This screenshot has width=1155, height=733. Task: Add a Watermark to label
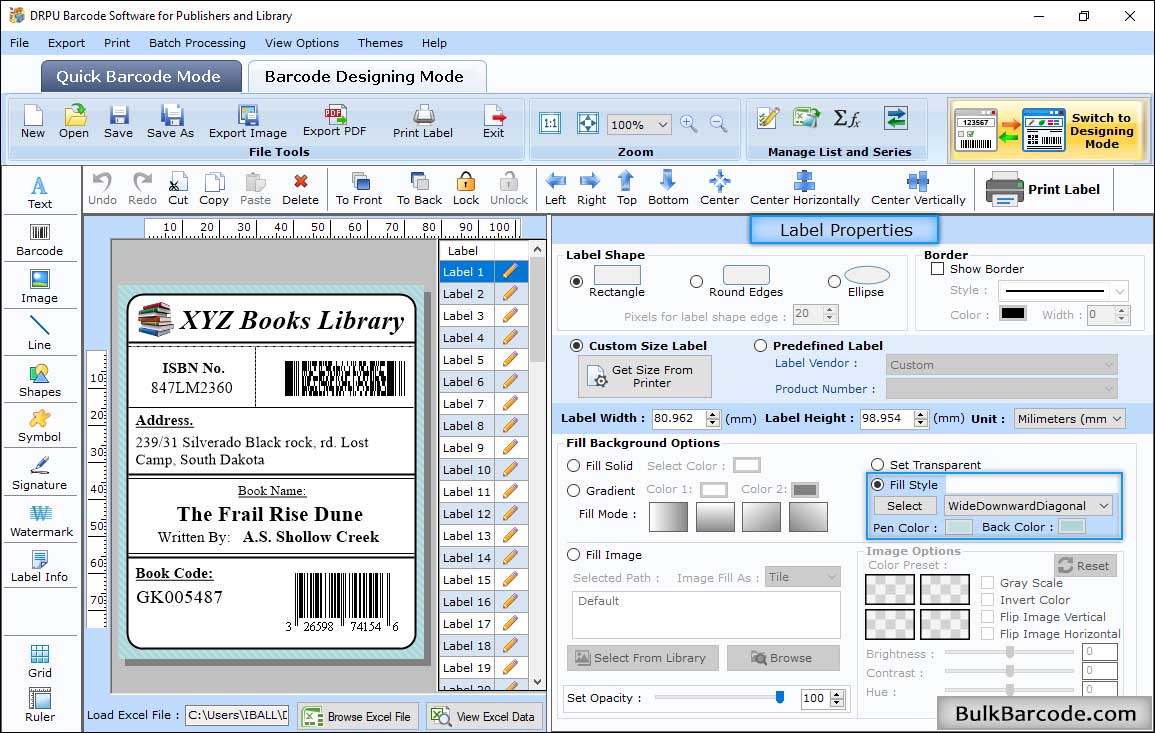coord(40,520)
